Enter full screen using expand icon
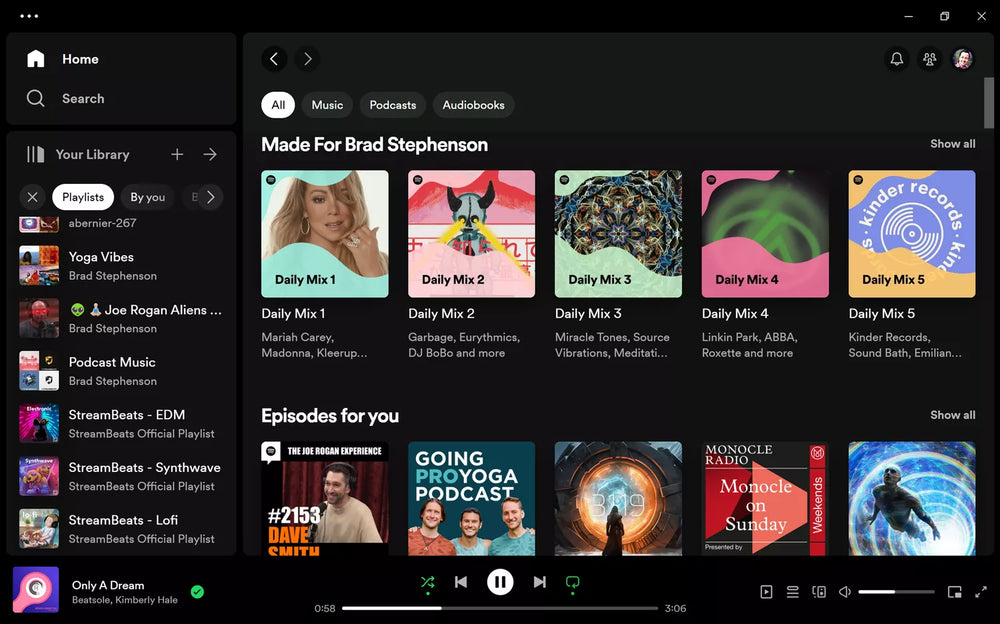Screen dimensions: 1000x624 tap(981, 592)
